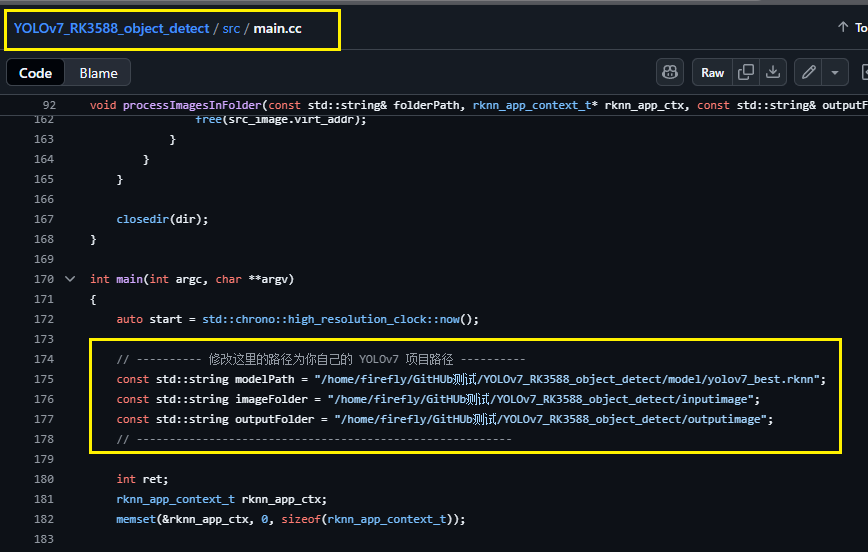Switch to the Code tab
The image size is (868, 552).
pyautogui.click(x=35, y=73)
